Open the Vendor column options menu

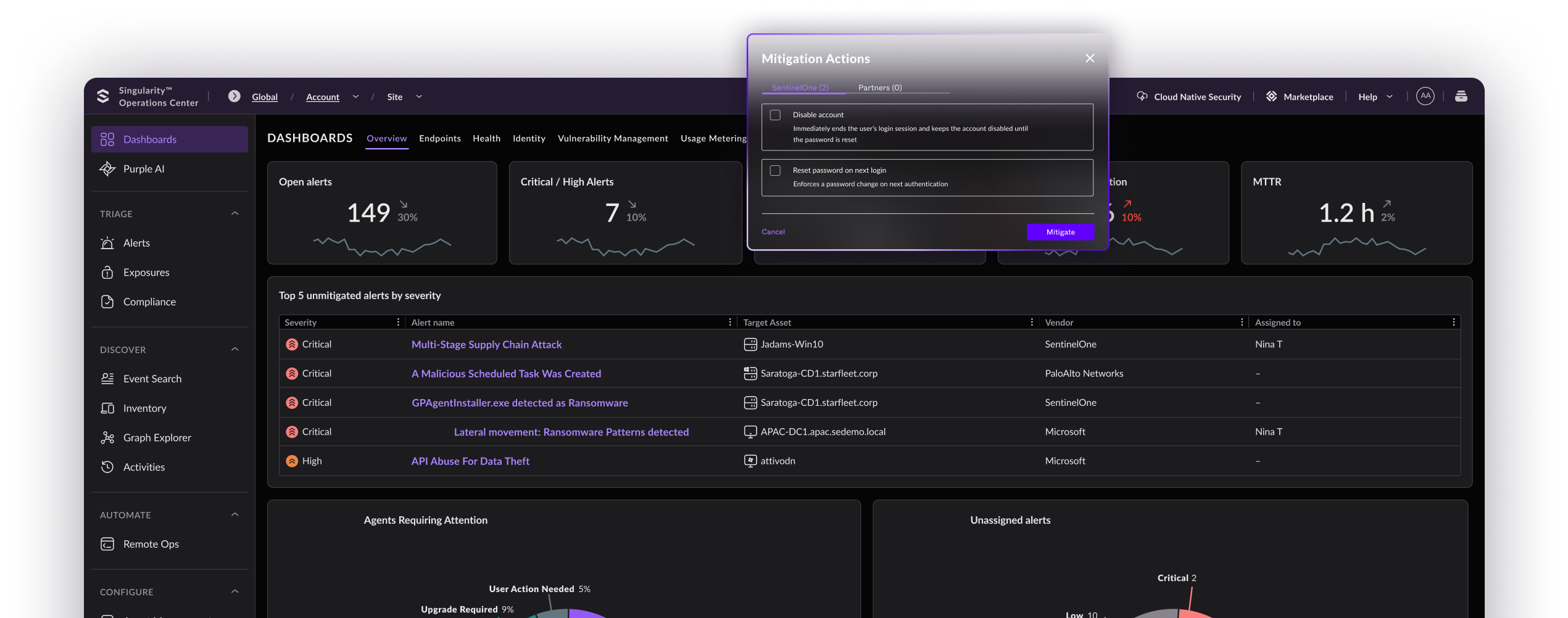(x=1242, y=322)
